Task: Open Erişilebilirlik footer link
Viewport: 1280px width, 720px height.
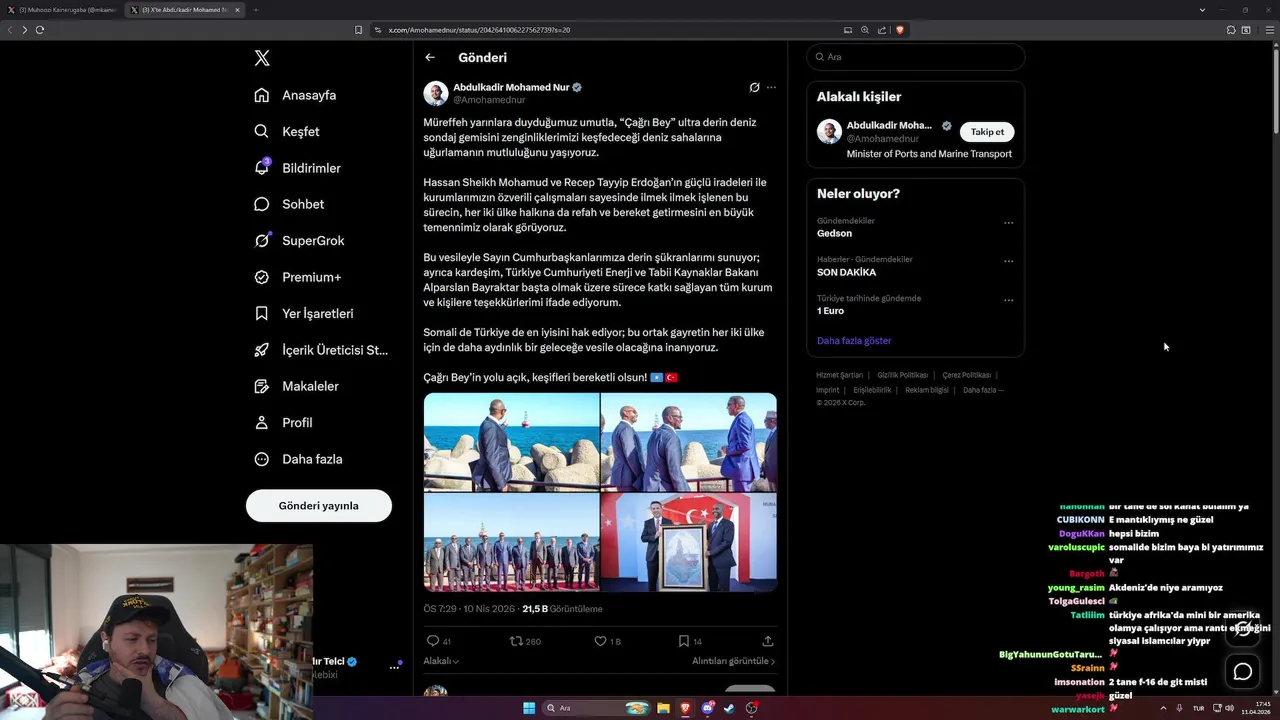Action: (x=872, y=390)
